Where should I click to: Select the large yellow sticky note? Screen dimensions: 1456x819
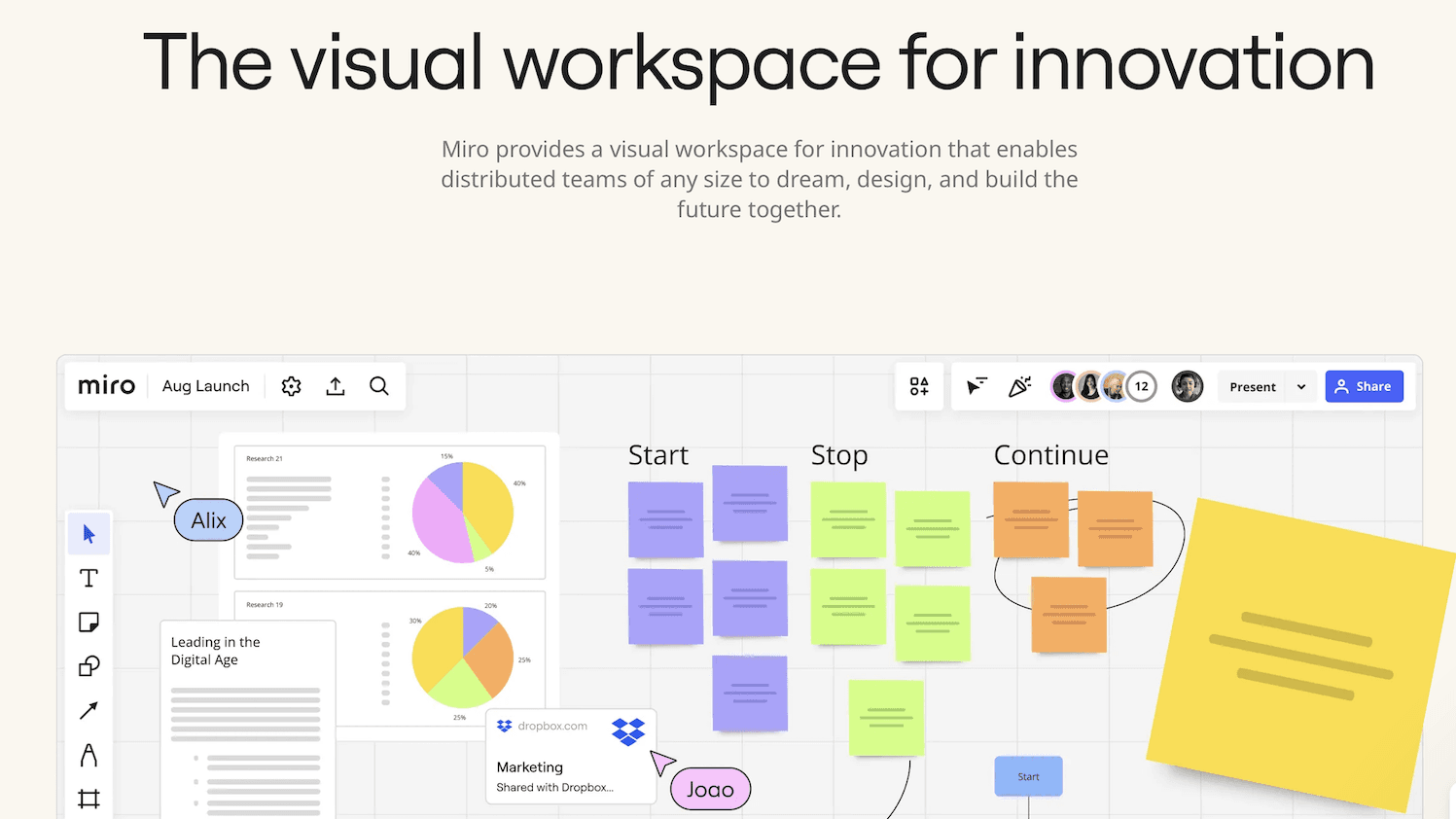[x=1300, y=654]
